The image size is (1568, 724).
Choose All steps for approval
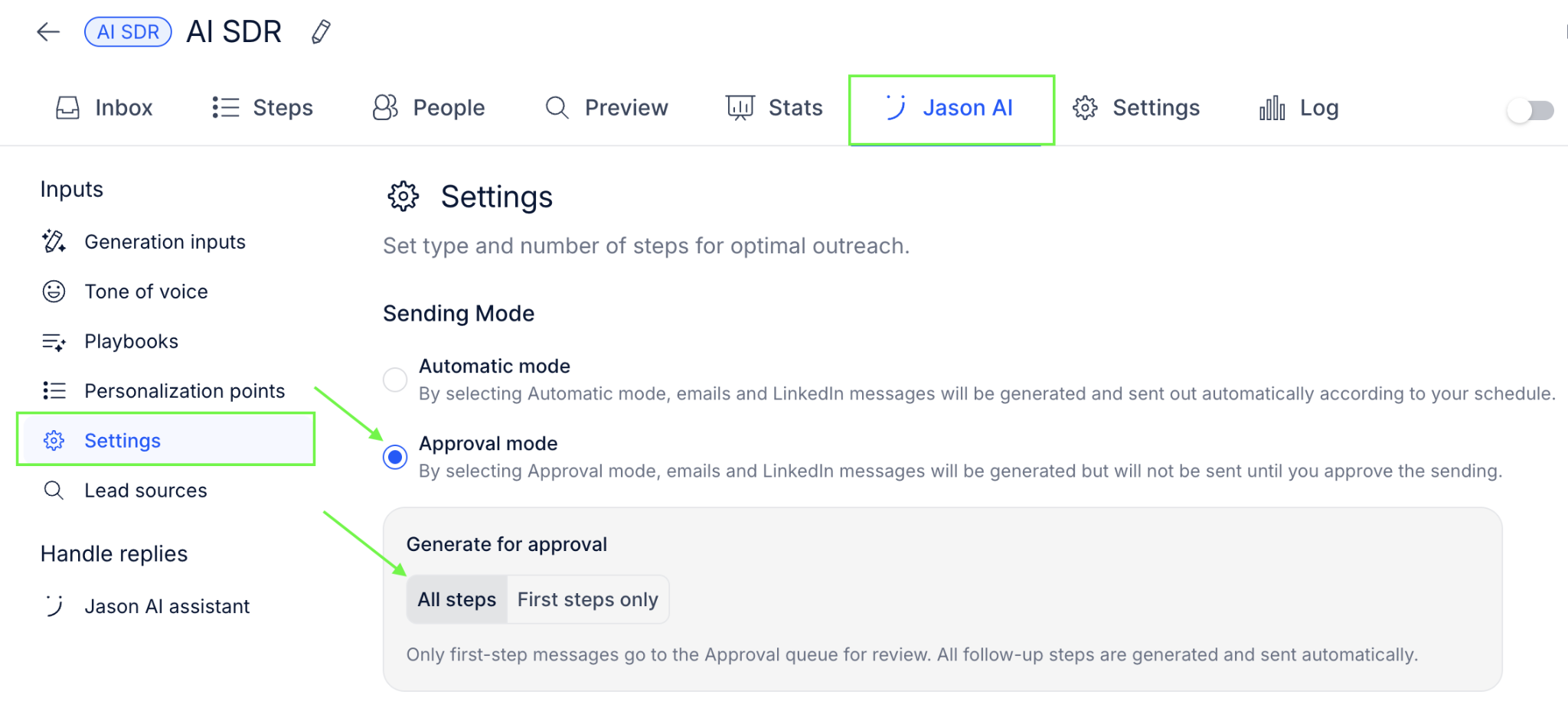[457, 599]
